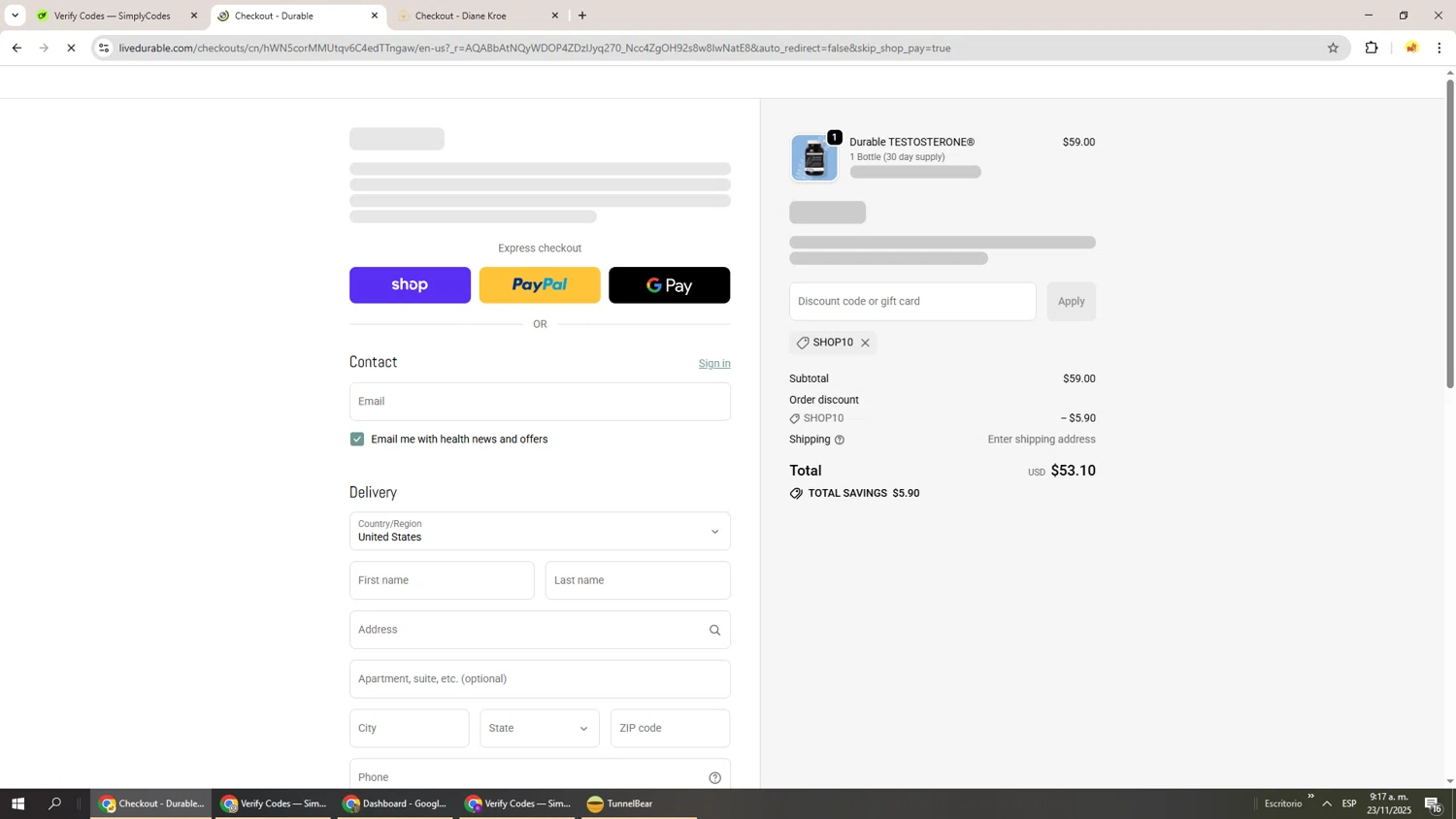Screen dimensions: 1456x819
Task: Switch to Verify Codes SimplyCodes tab
Action: (x=112, y=16)
